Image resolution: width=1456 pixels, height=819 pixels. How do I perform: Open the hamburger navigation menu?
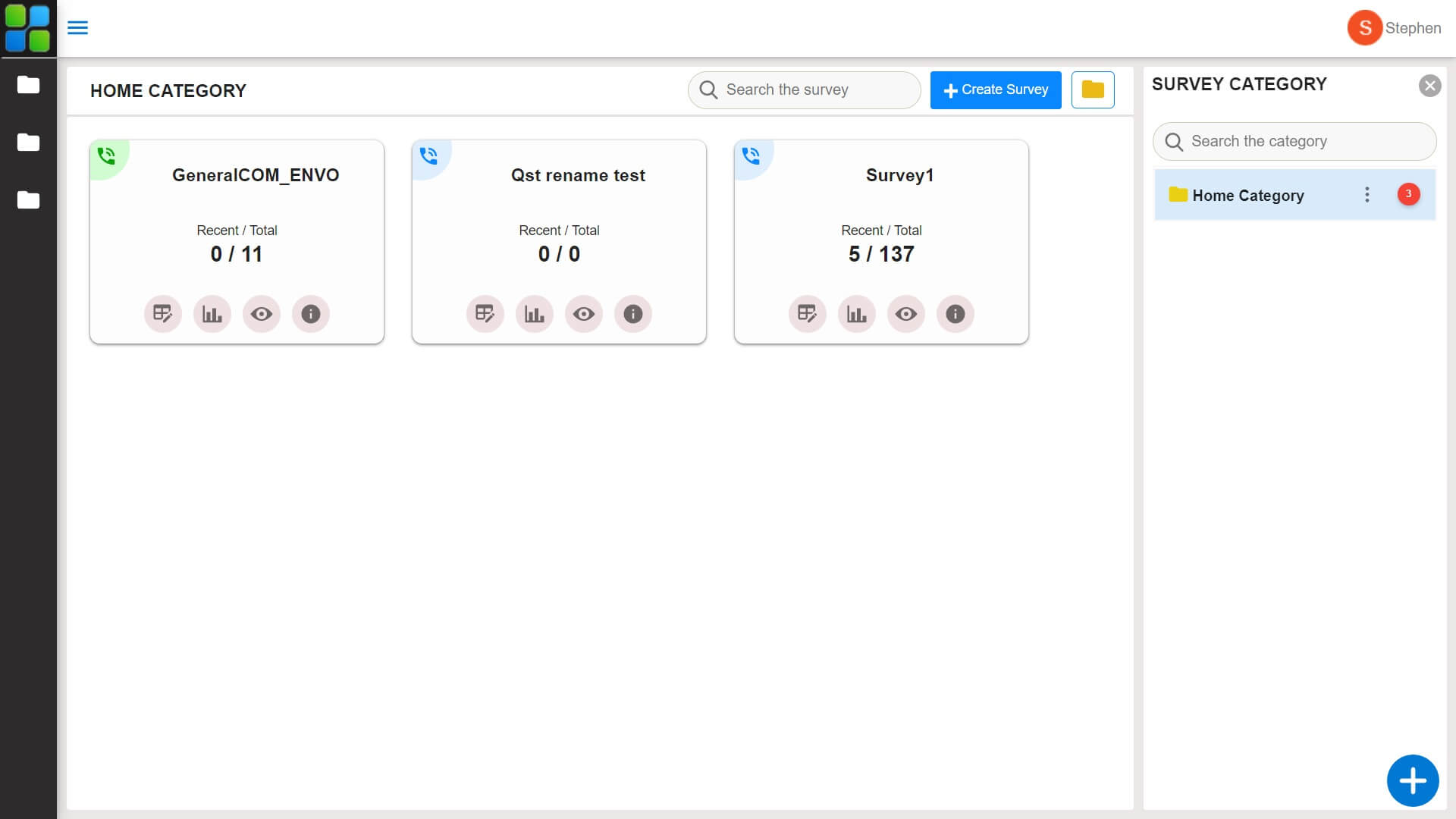[x=77, y=28]
